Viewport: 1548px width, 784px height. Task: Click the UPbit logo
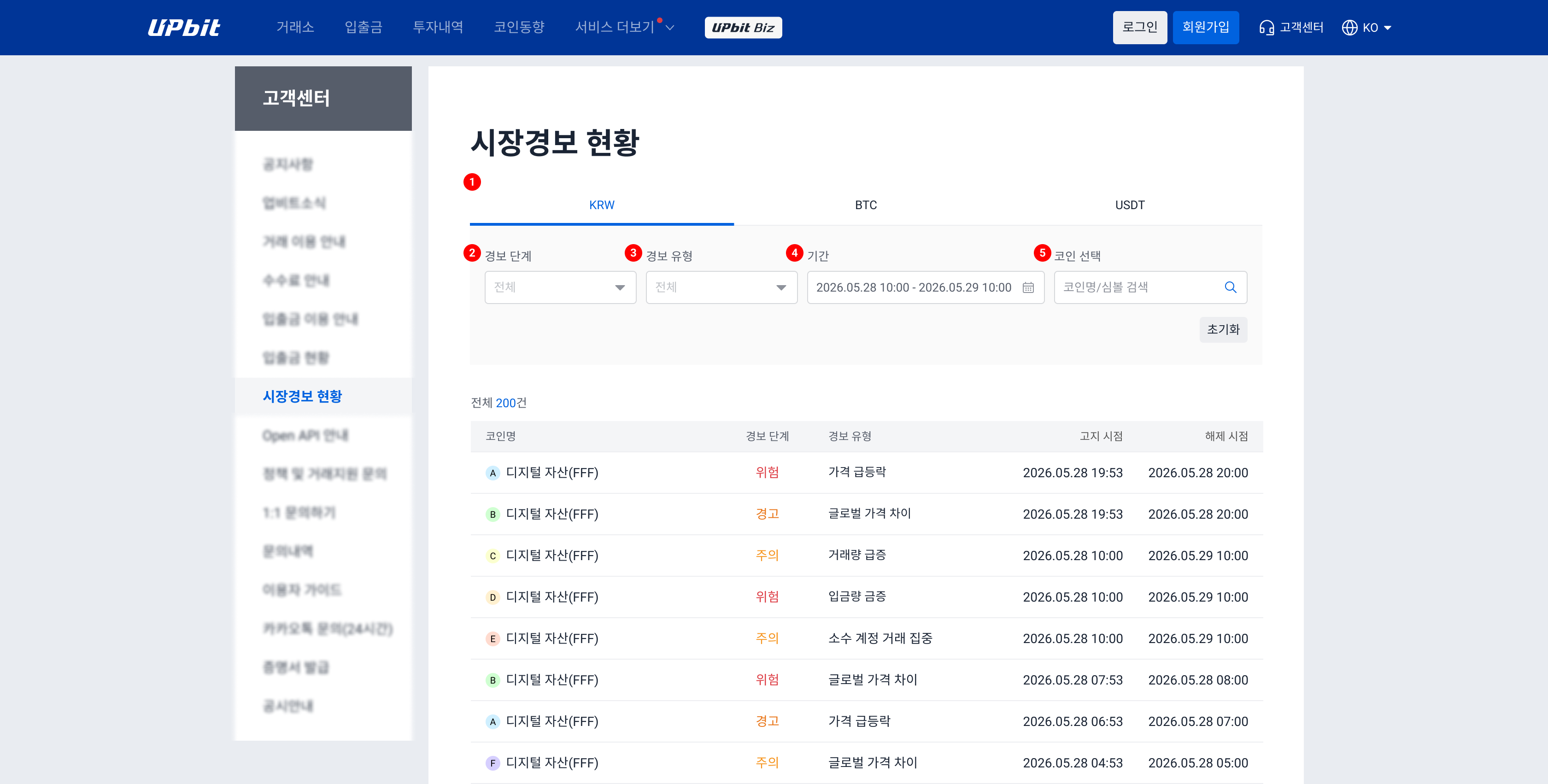click(184, 28)
